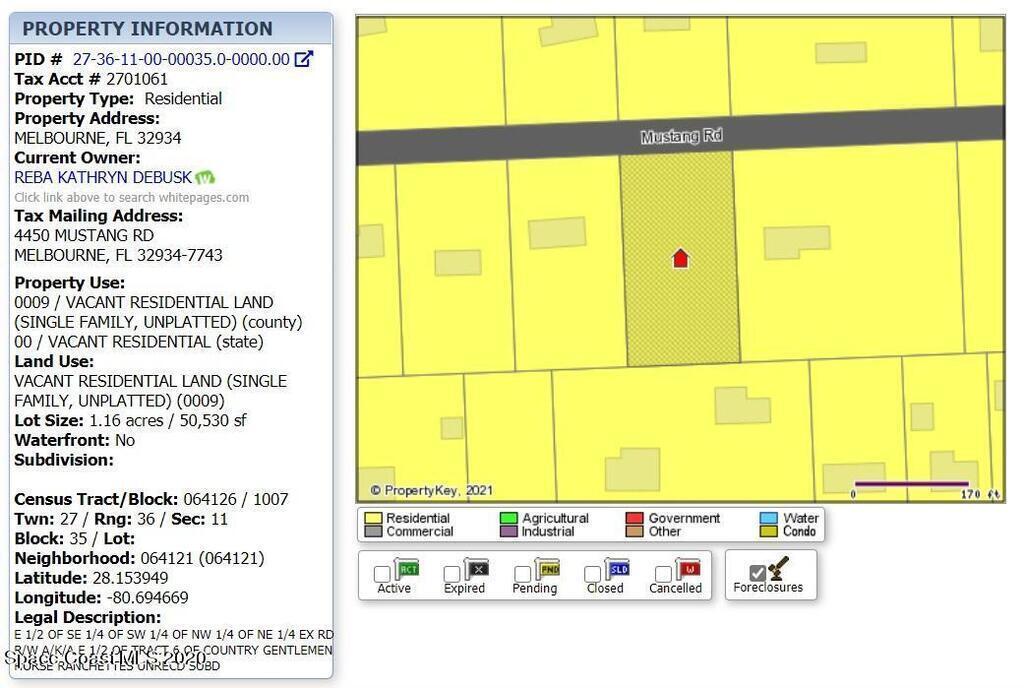Click the Government red legend swatch
The width and height of the screenshot is (1024, 688).
(634, 518)
